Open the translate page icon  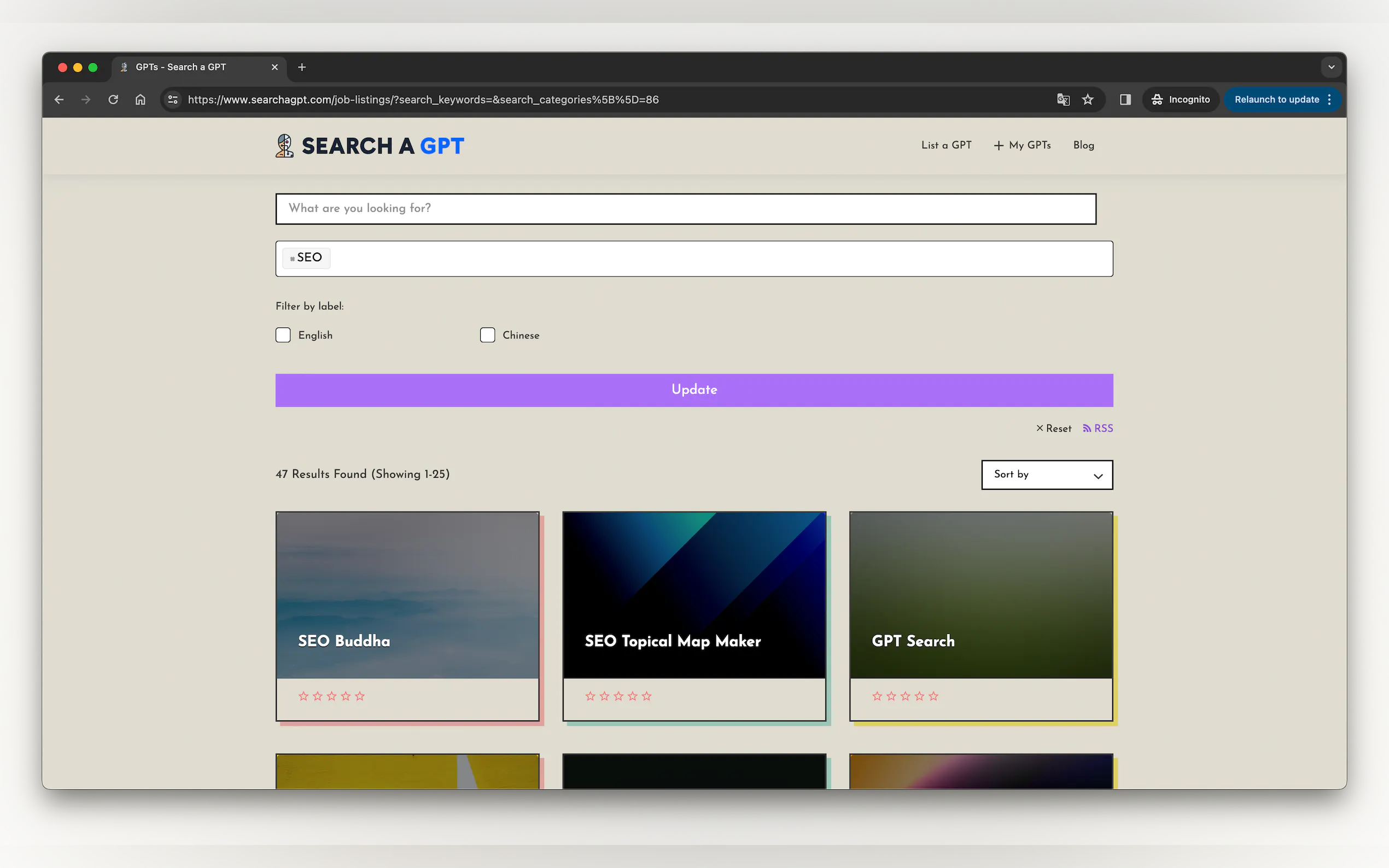pyautogui.click(x=1064, y=99)
